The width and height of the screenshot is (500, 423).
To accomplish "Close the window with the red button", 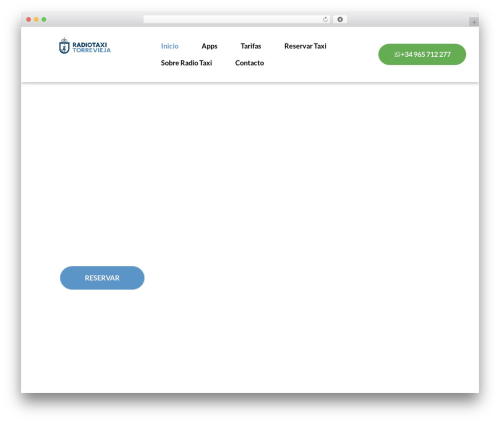I will click(x=29, y=19).
